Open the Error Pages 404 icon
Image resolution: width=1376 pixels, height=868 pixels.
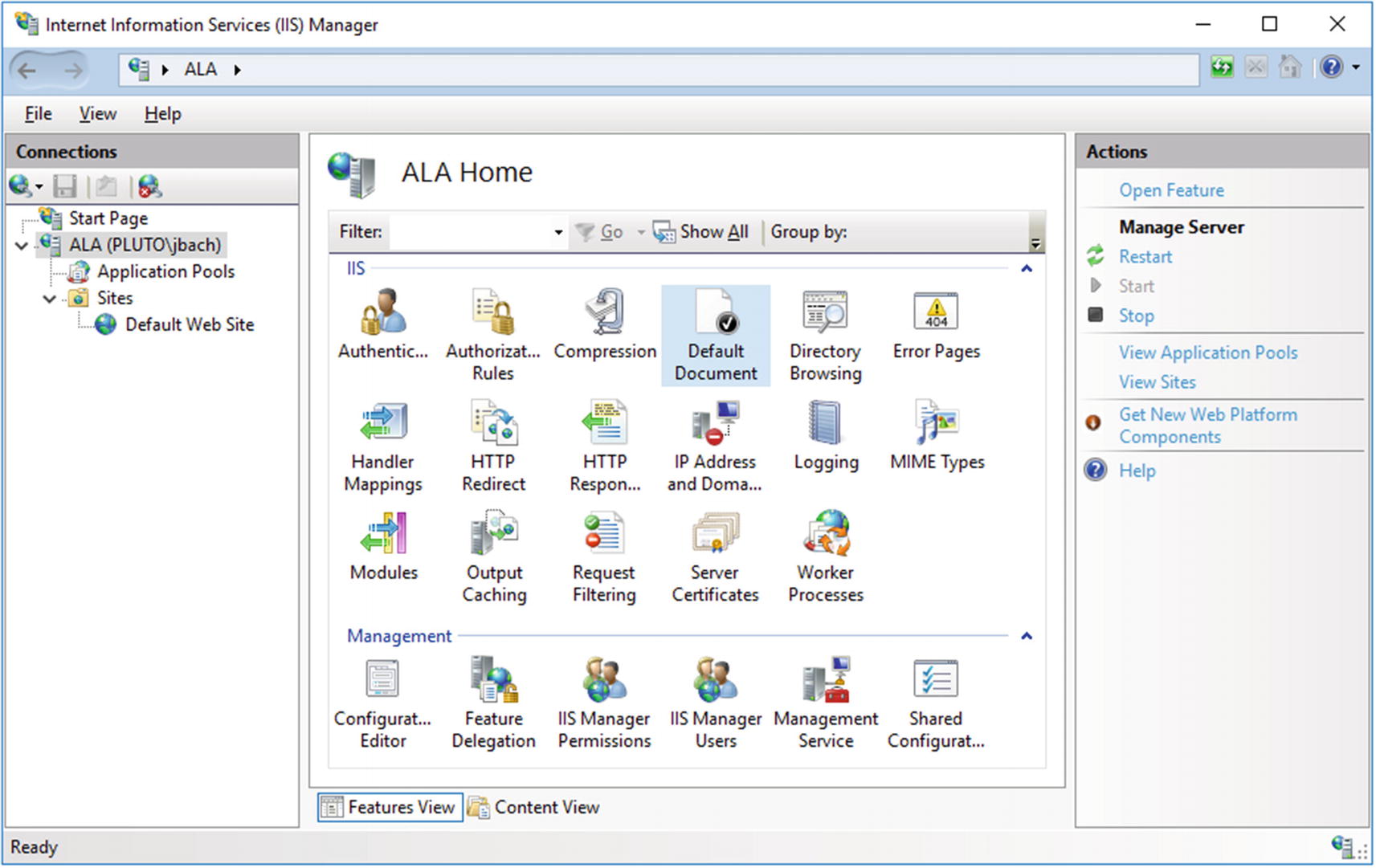tap(936, 312)
